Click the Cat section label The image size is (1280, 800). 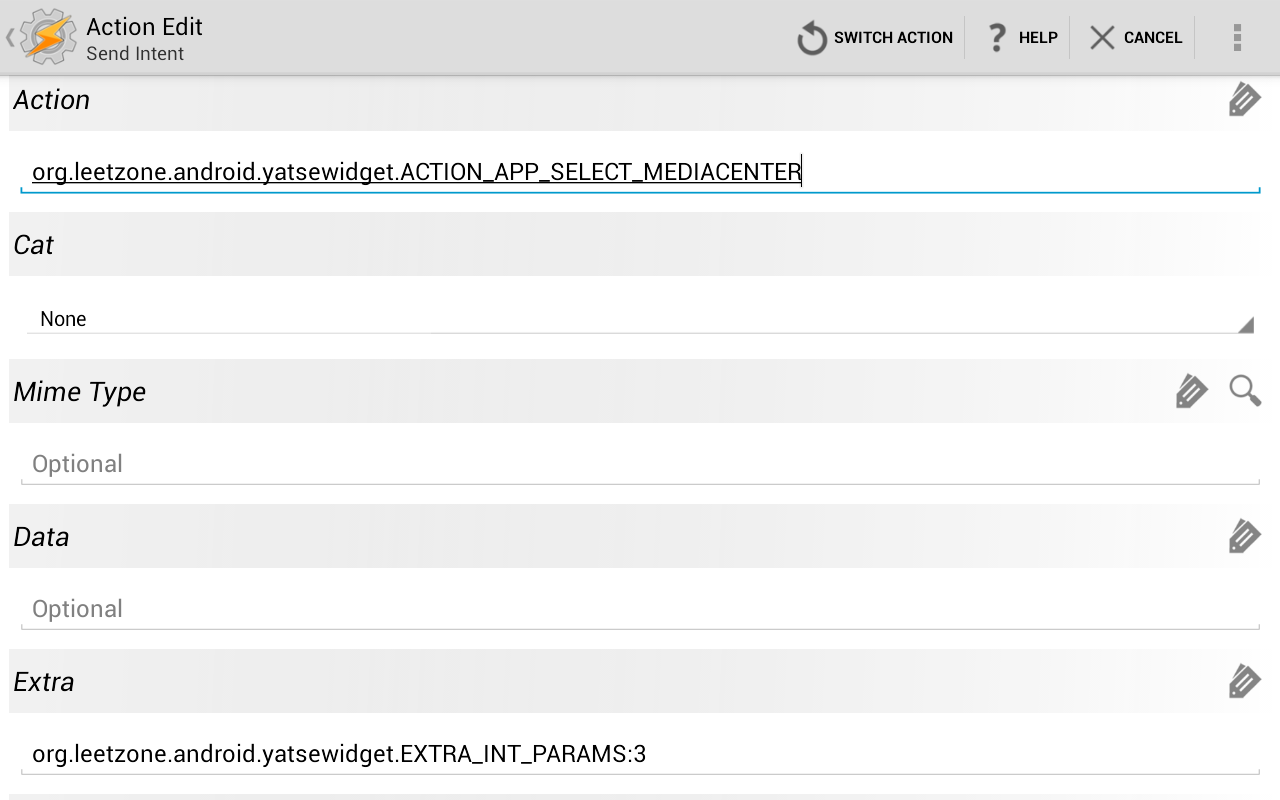(34, 245)
